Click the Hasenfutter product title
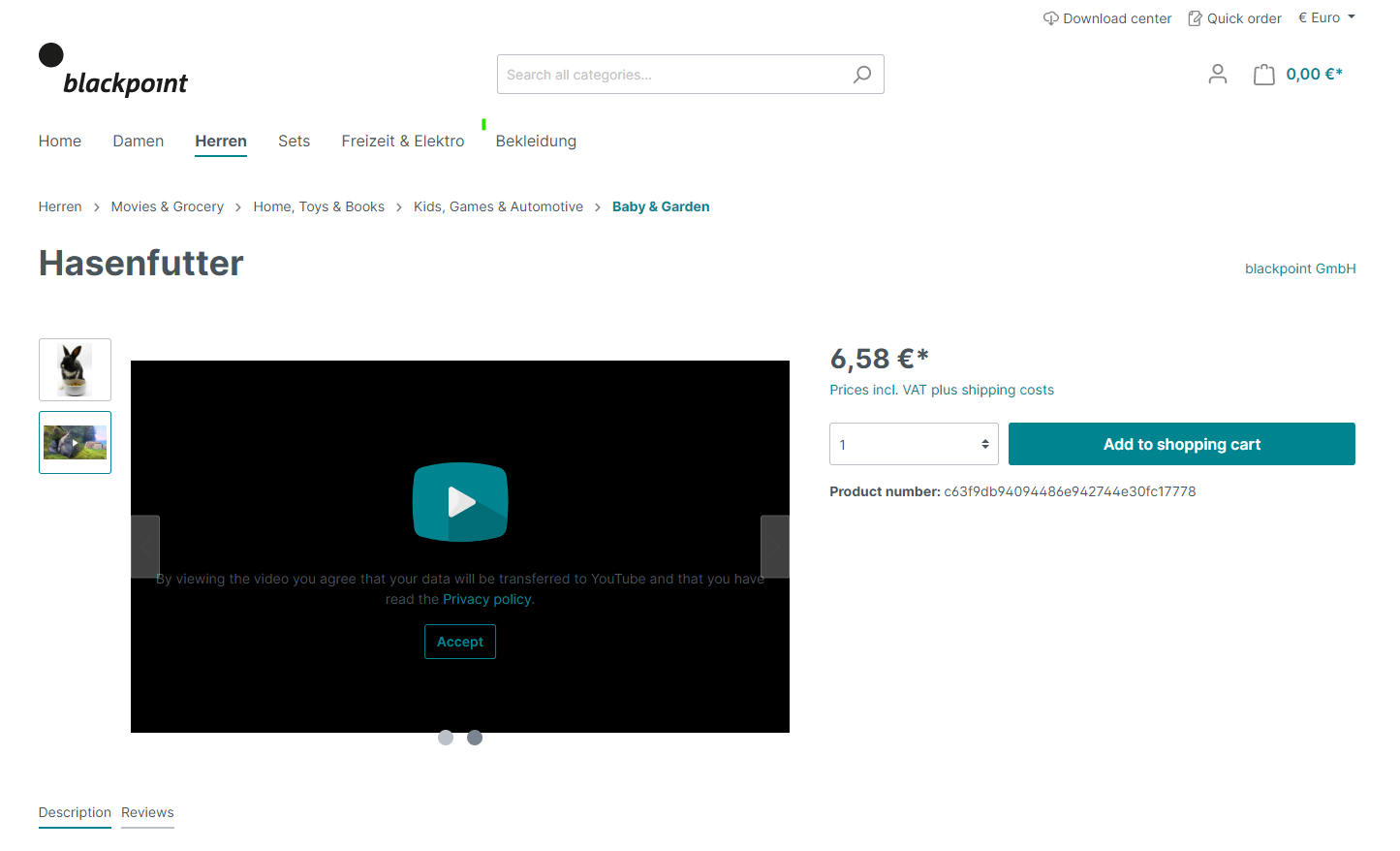This screenshot has width=1400, height=851. coord(141,264)
